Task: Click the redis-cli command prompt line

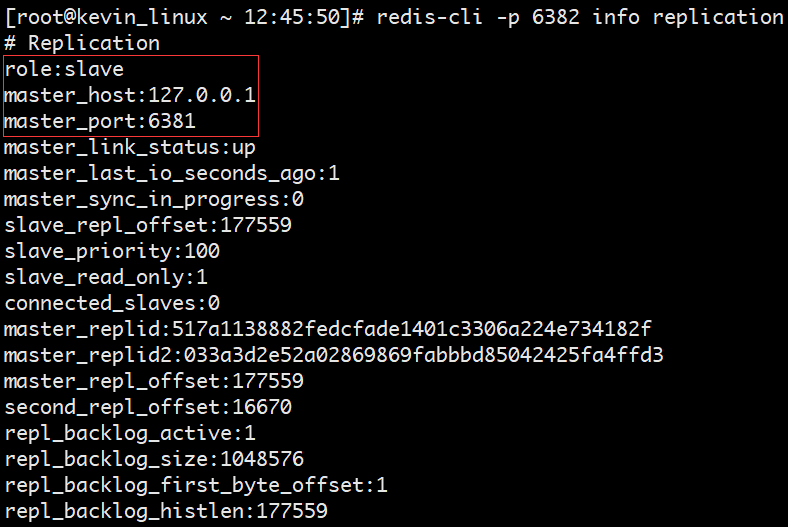Action: click(x=394, y=17)
